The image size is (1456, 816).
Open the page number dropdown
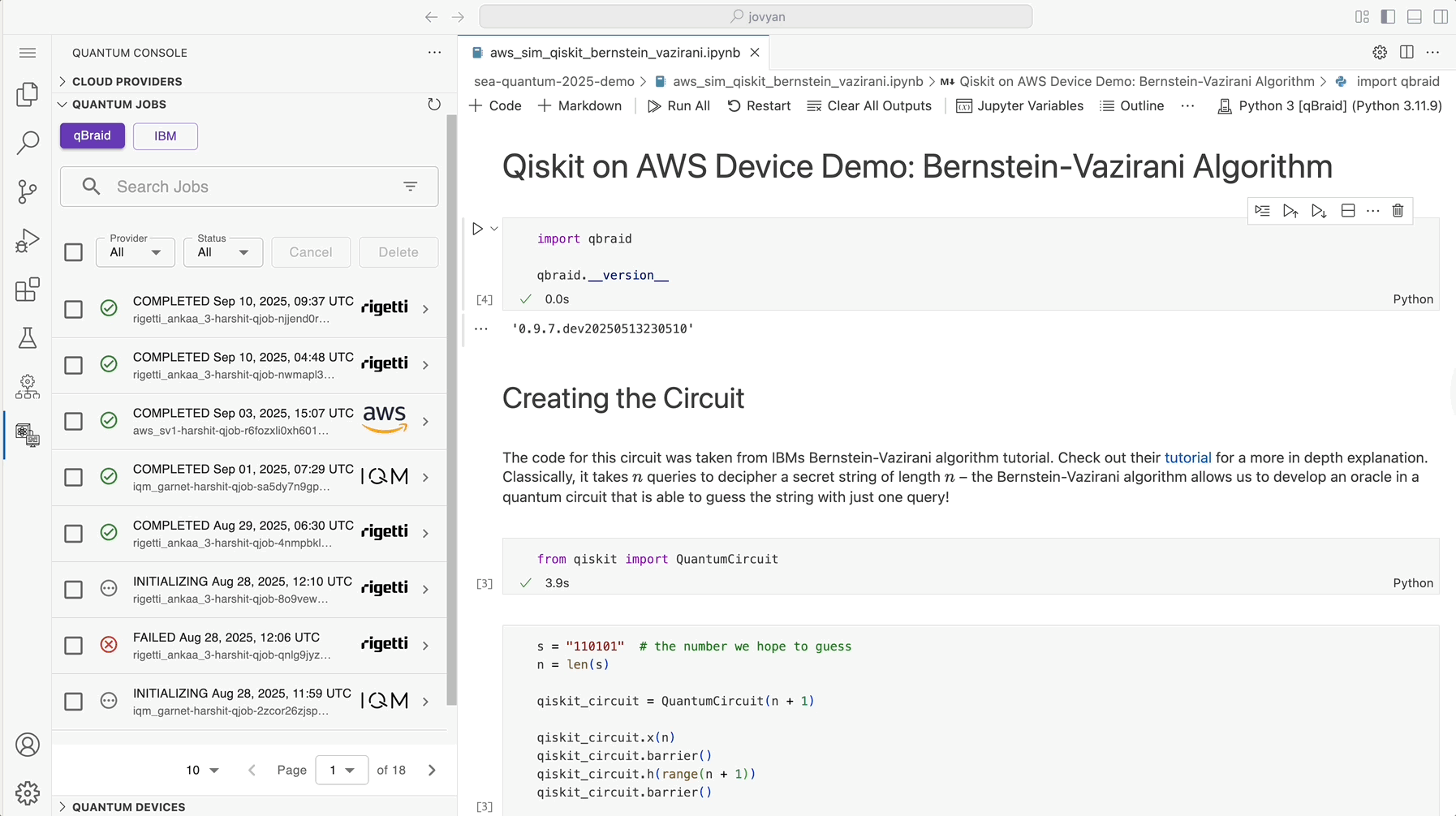coord(342,770)
